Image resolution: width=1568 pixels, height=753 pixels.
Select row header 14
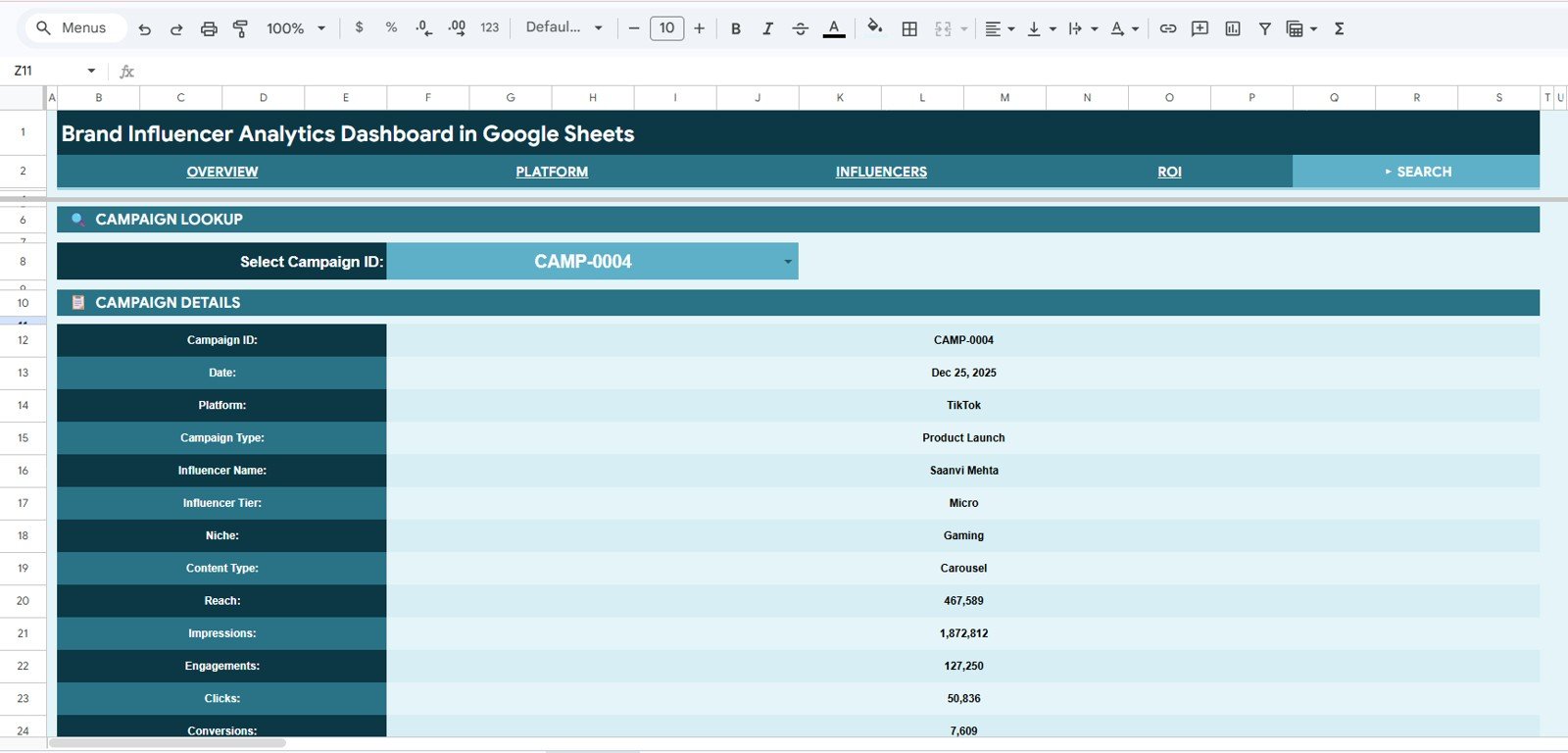point(23,405)
